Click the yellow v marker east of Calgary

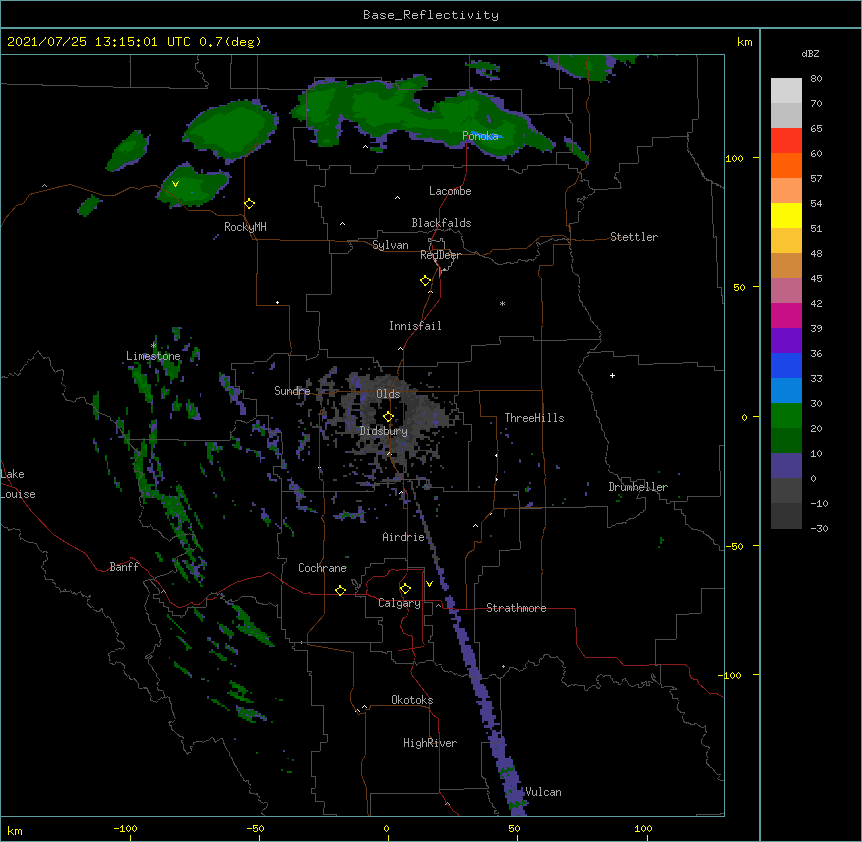[x=429, y=584]
